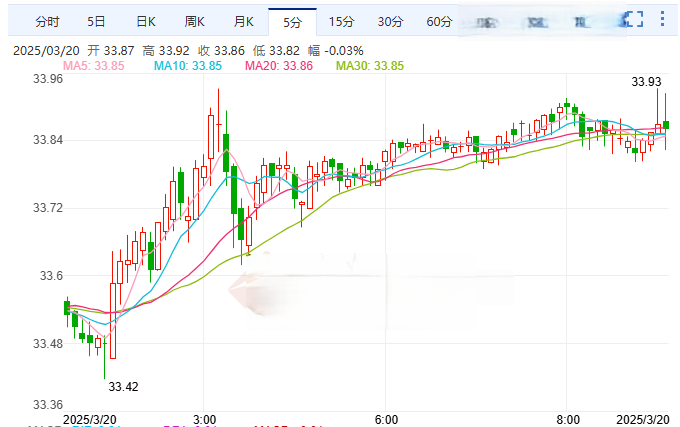The height and width of the screenshot is (427, 680).
Task: Open the 日K daily candlestick tab
Action: click(x=146, y=22)
